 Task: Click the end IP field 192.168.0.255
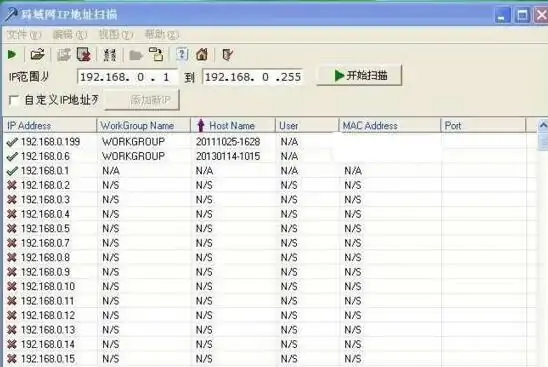click(x=252, y=77)
